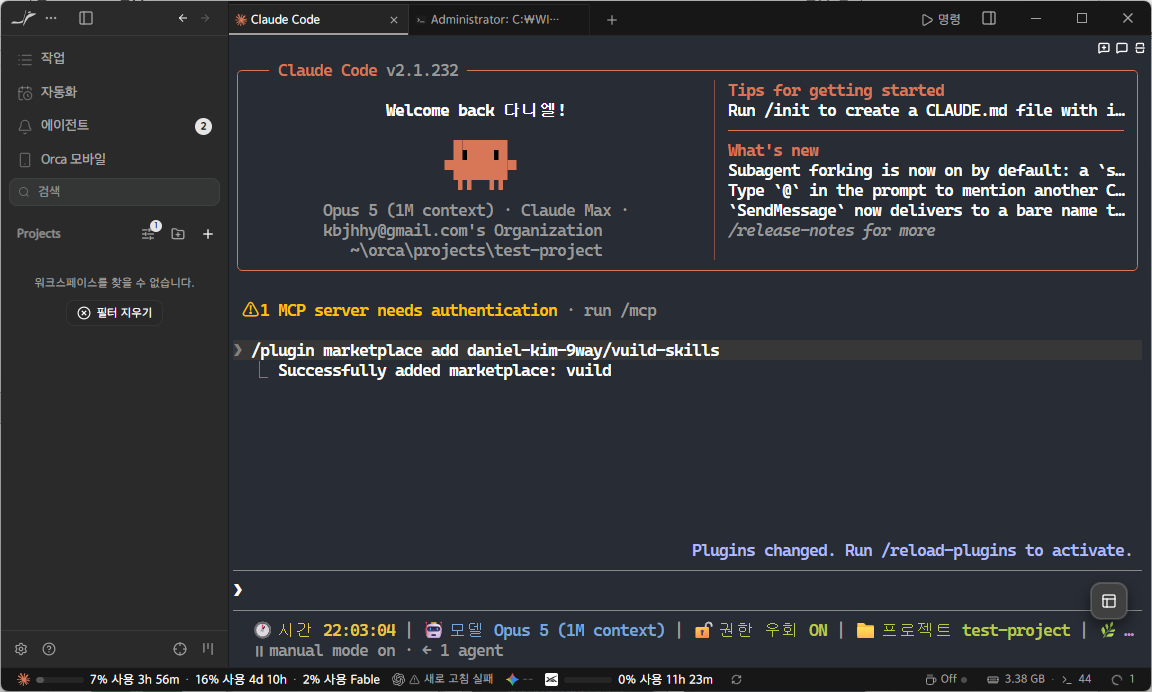Click the crosshair locate icon in sidebar footer
Image resolution: width=1152 pixels, height=692 pixels.
tap(180, 649)
